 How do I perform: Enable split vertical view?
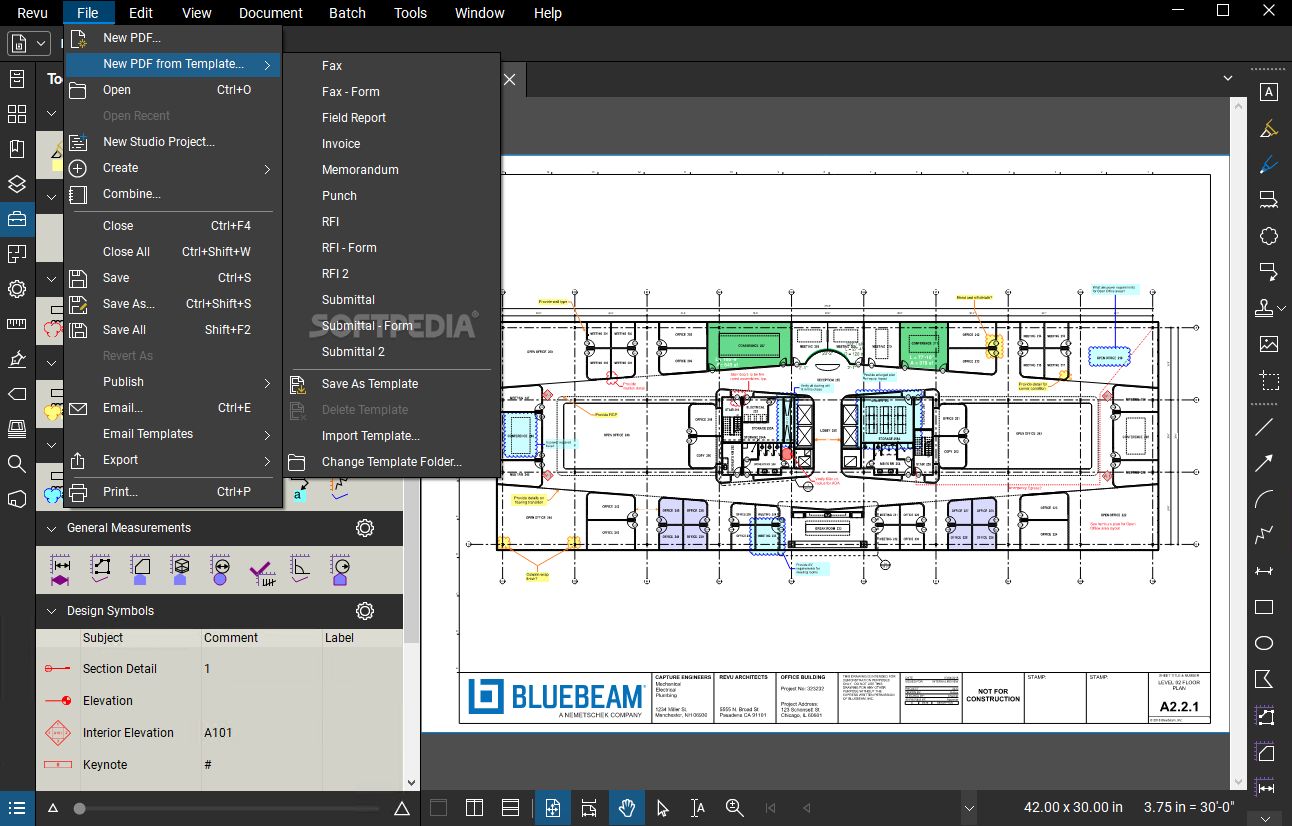(x=475, y=808)
